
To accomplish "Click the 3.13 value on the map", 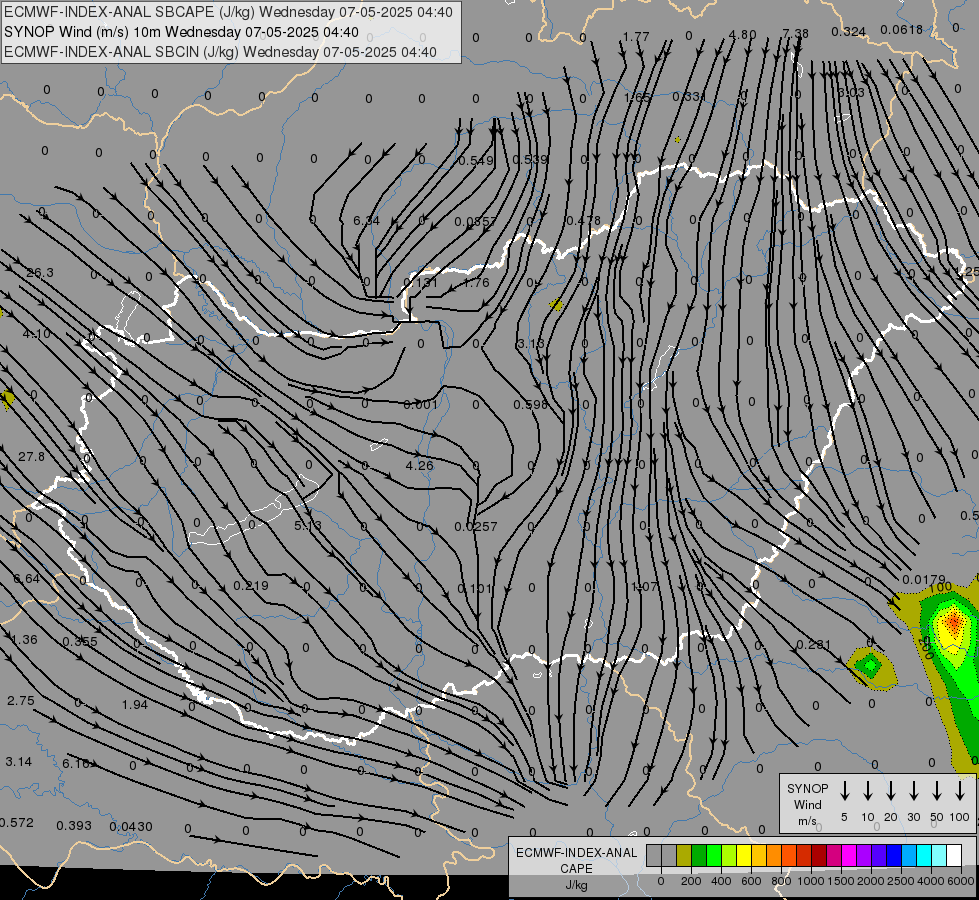I will tap(531, 344).
